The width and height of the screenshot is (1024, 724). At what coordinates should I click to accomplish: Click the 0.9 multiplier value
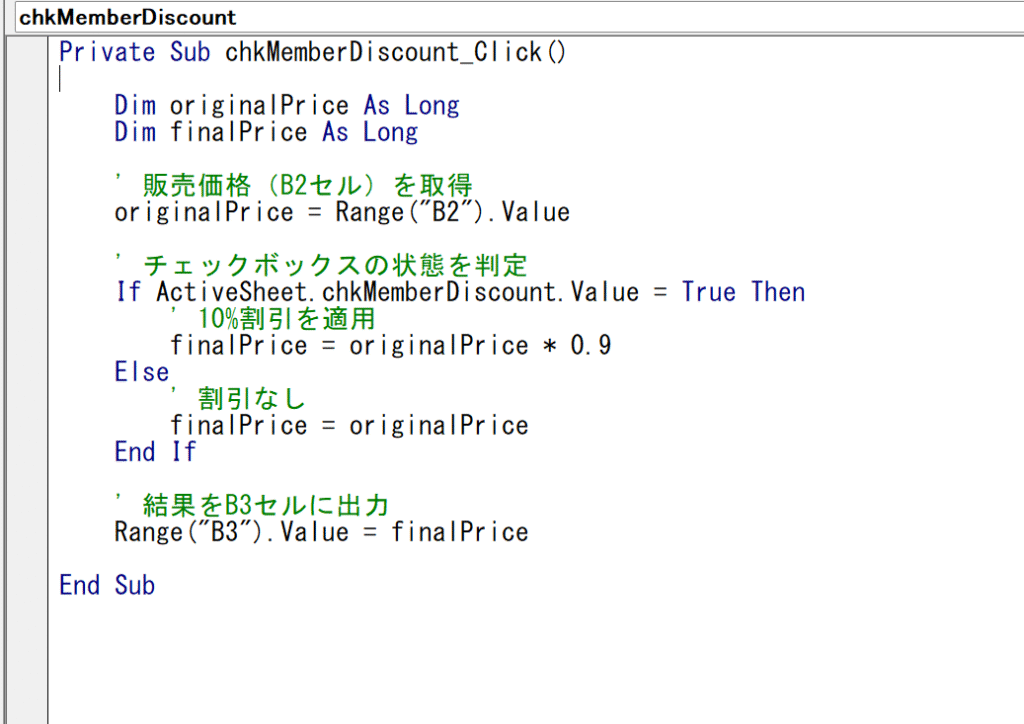(590, 346)
